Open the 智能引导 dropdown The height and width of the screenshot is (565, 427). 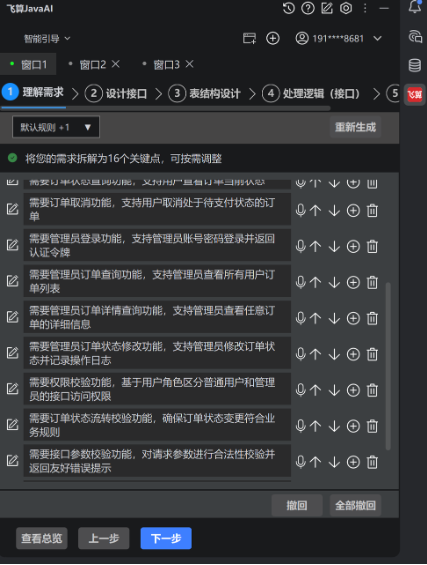point(47,38)
